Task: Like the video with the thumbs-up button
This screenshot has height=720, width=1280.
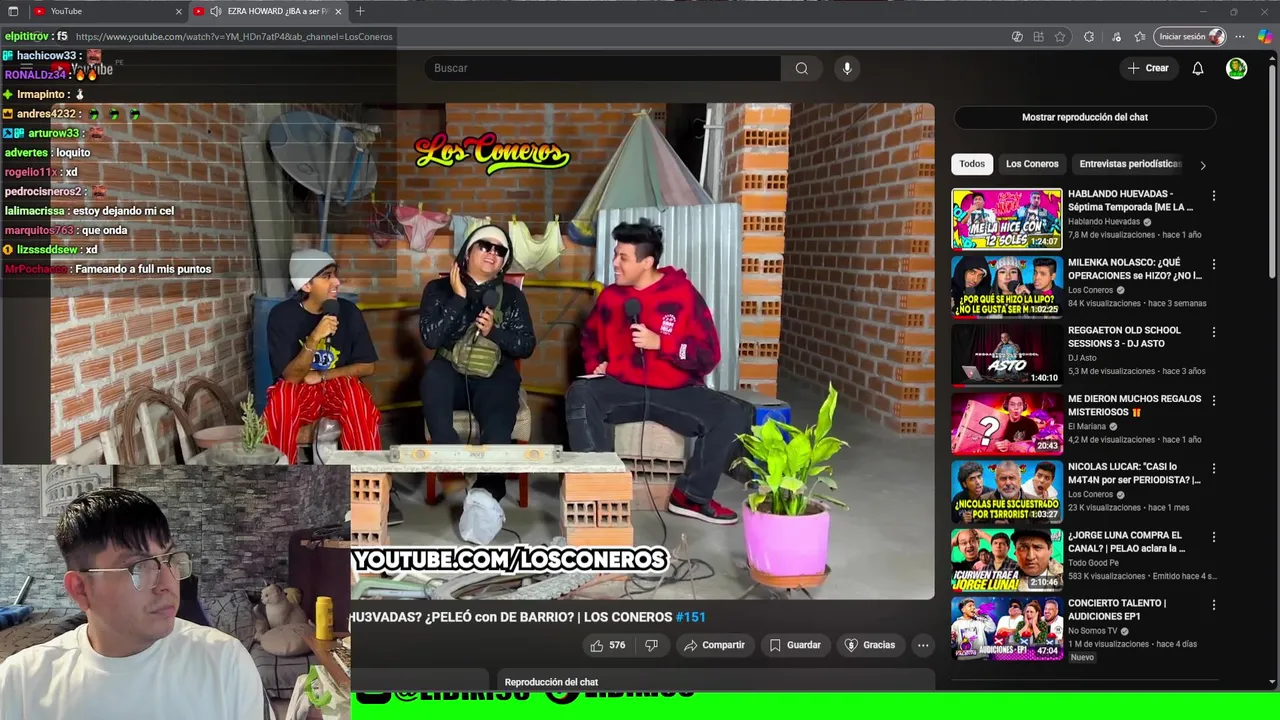Action: click(607, 645)
